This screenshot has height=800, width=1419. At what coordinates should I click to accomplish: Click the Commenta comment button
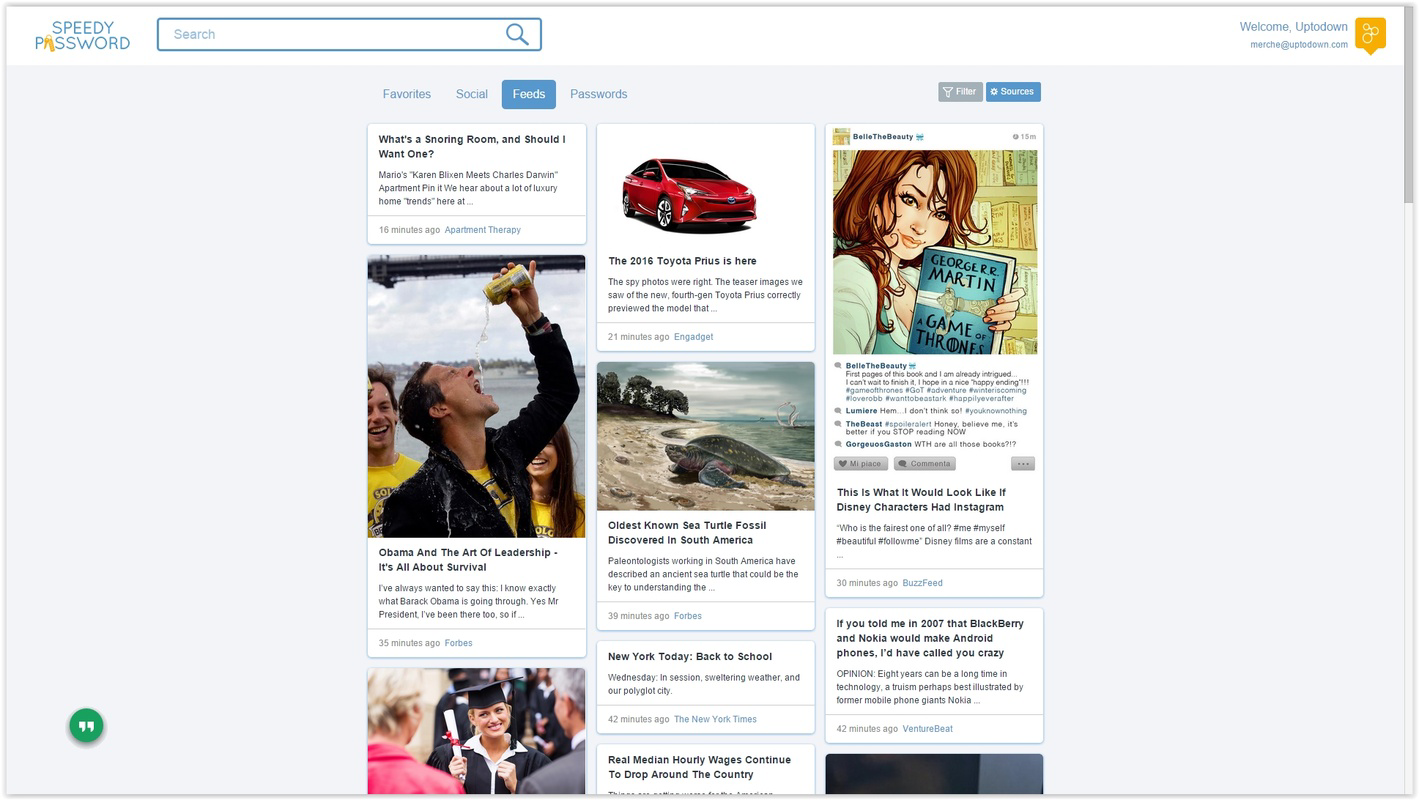(925, 464)
